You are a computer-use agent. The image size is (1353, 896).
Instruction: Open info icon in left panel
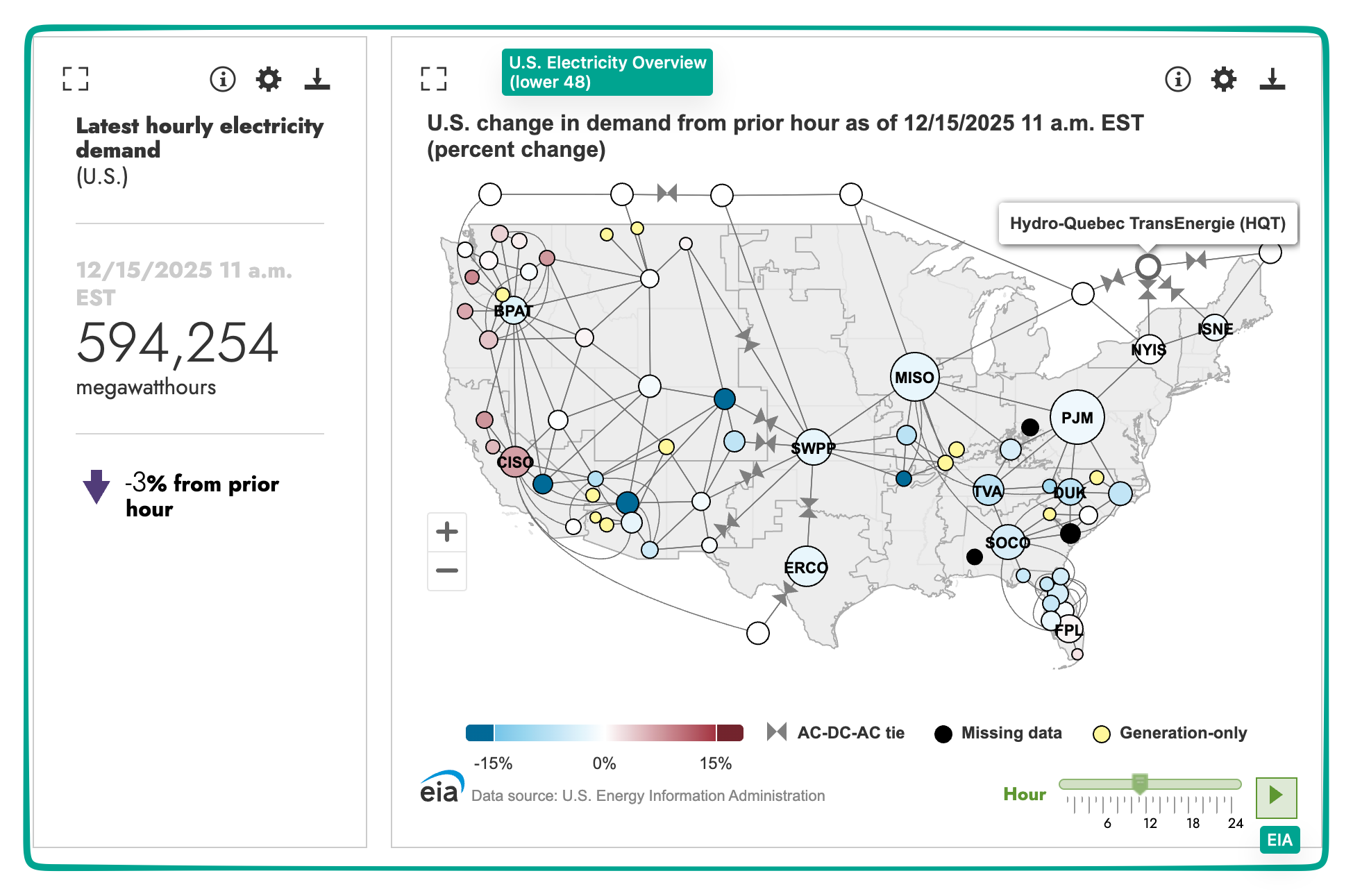223,79
